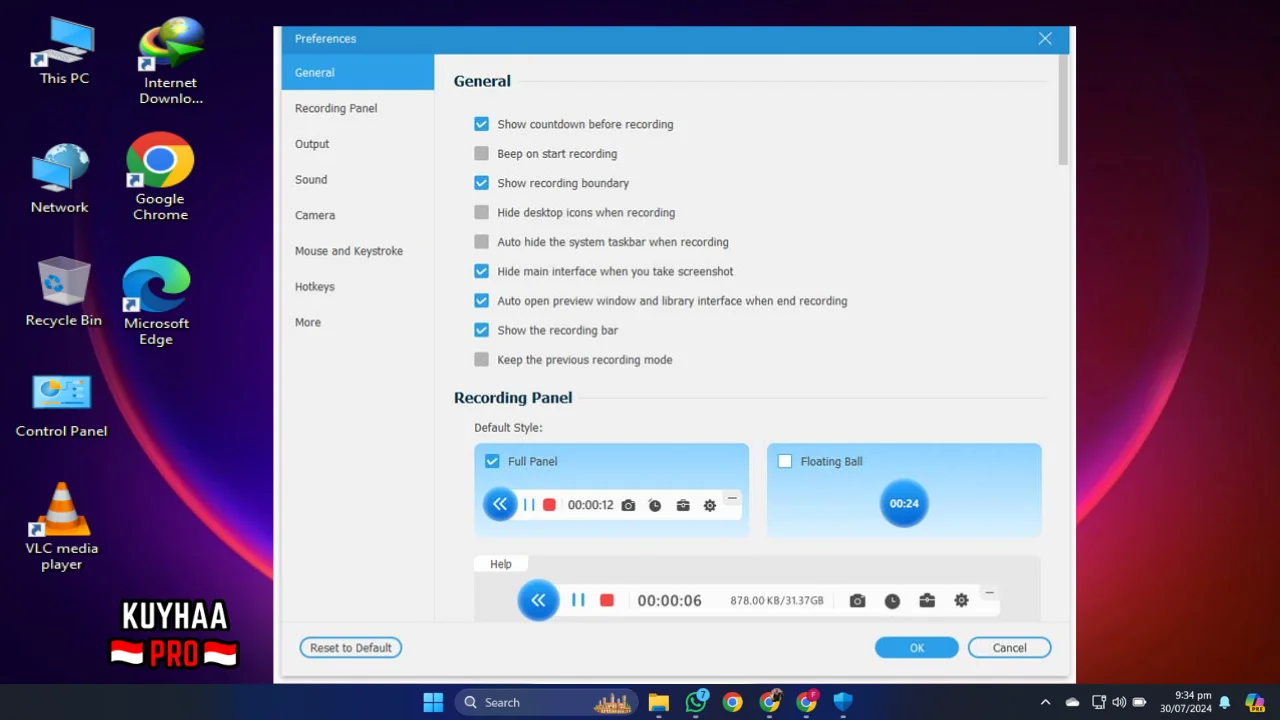Open Mouse and Keystroke preferences tab
This screenshot has width=1280, height=720.
tap(358, 251)
